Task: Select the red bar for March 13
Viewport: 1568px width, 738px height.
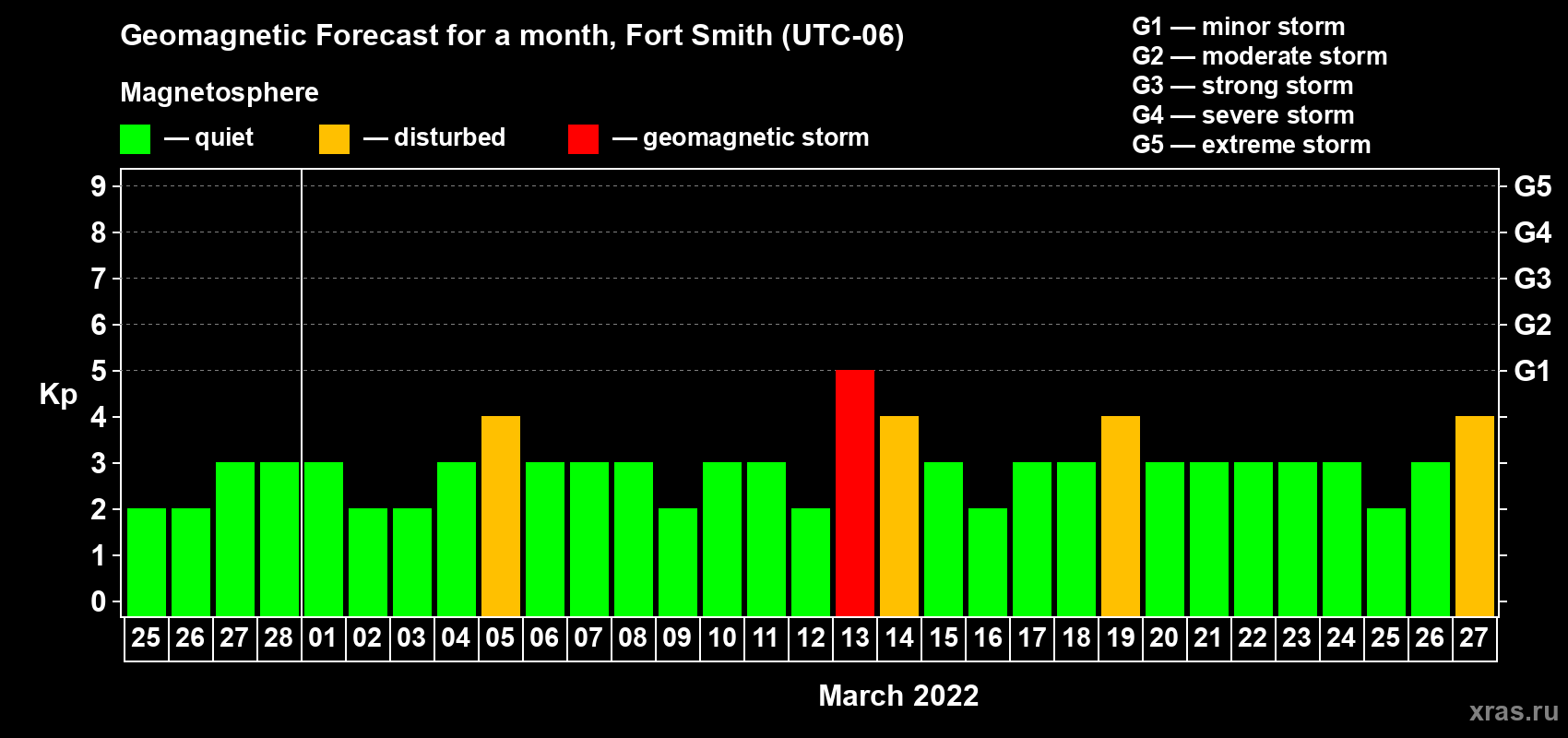Action: tap(855, 493)
